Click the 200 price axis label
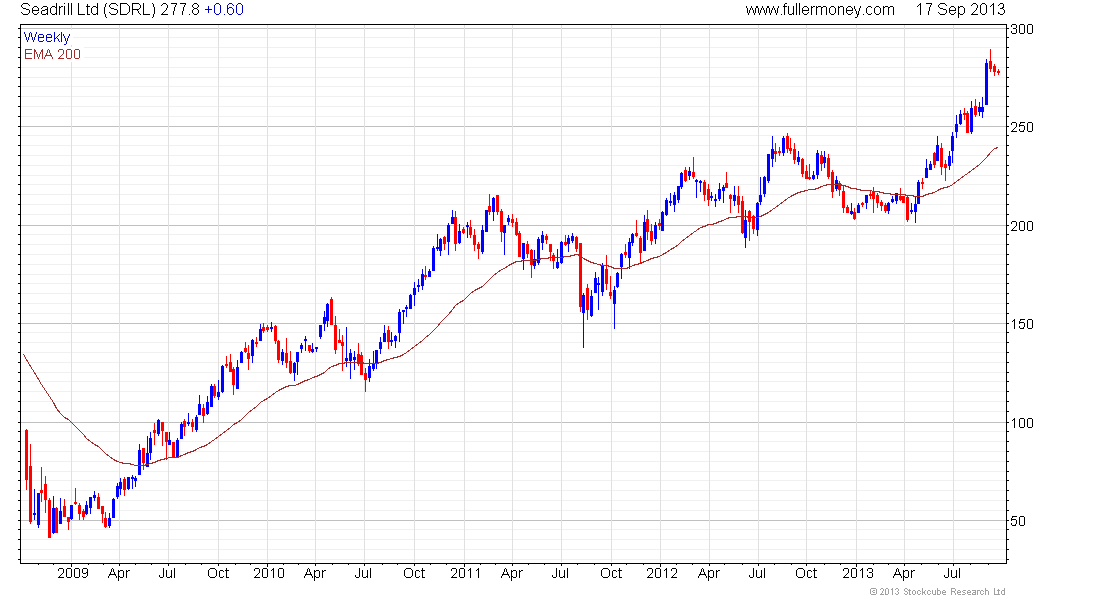Screen dimensions: 1100x600 (1022, 226)
